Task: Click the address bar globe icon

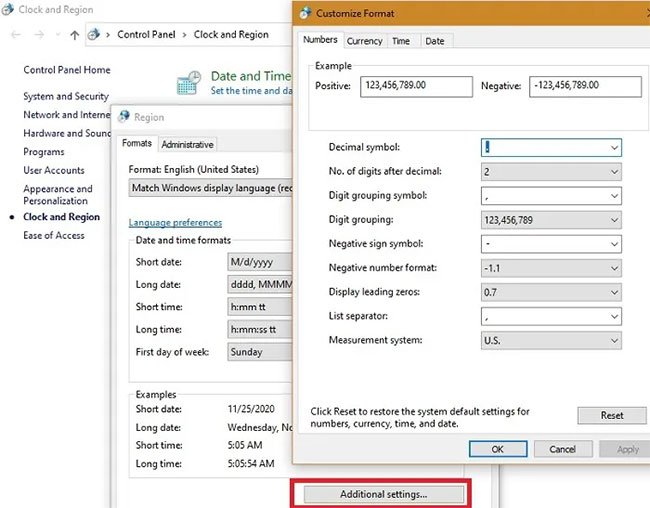Action: (x=94, y=34)
